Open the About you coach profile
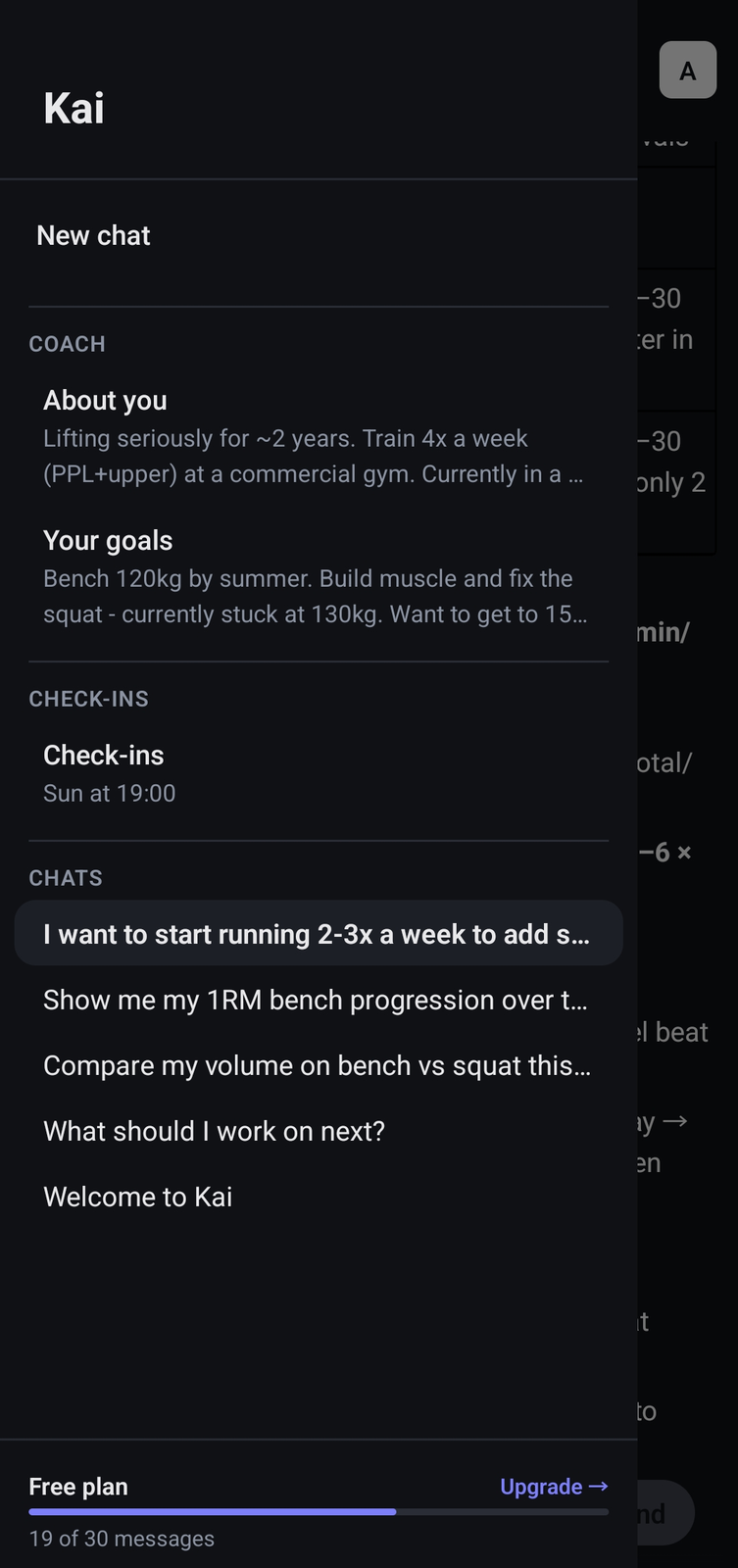This screenshot has width=738, height=1568. point(105,400)
